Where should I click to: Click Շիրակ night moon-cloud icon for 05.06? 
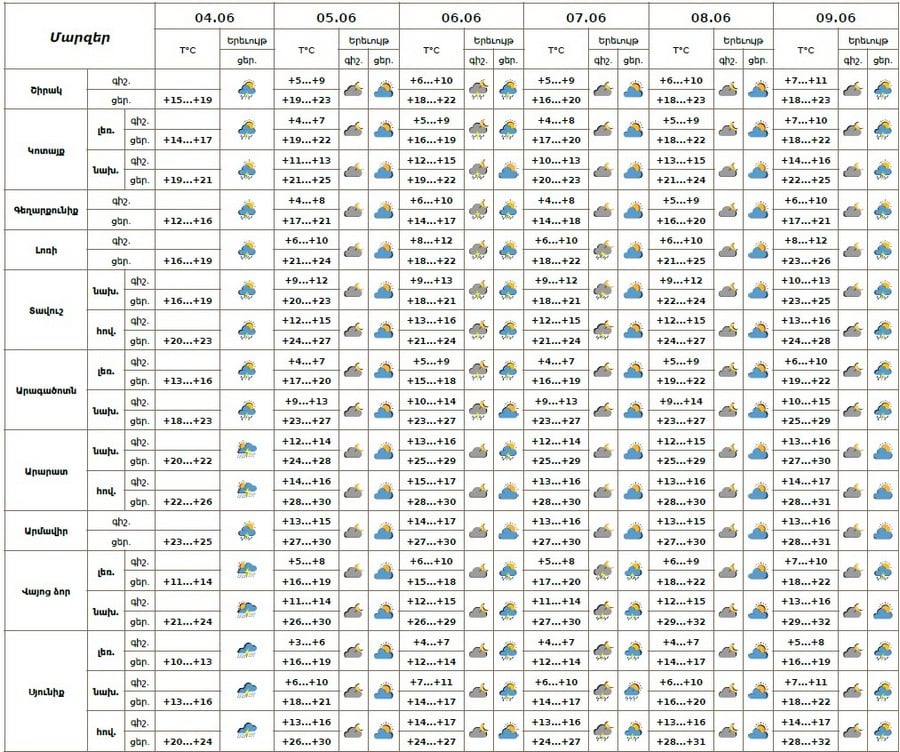[353, 90]
